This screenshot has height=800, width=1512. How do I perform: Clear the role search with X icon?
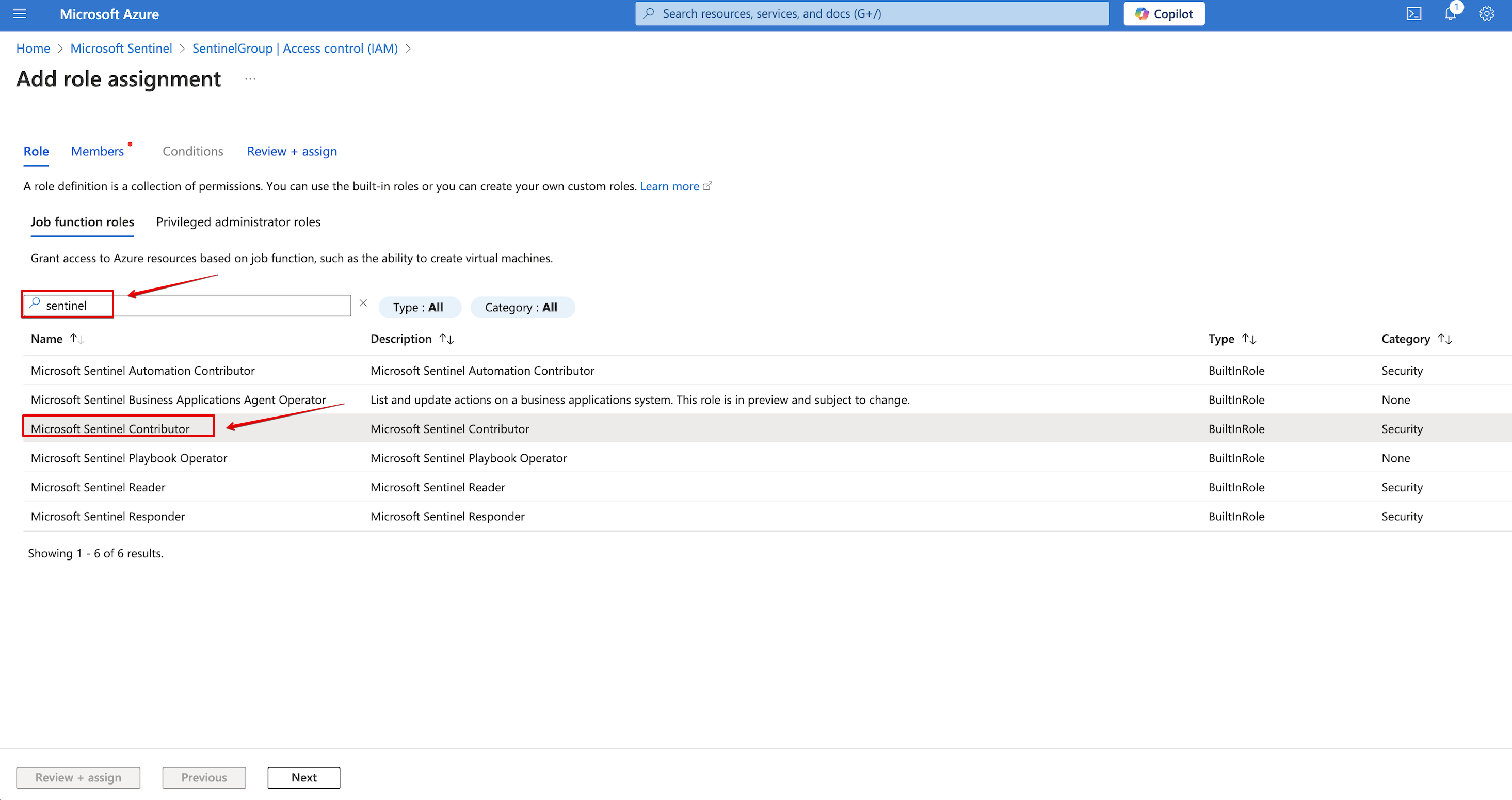pos(363,303)
